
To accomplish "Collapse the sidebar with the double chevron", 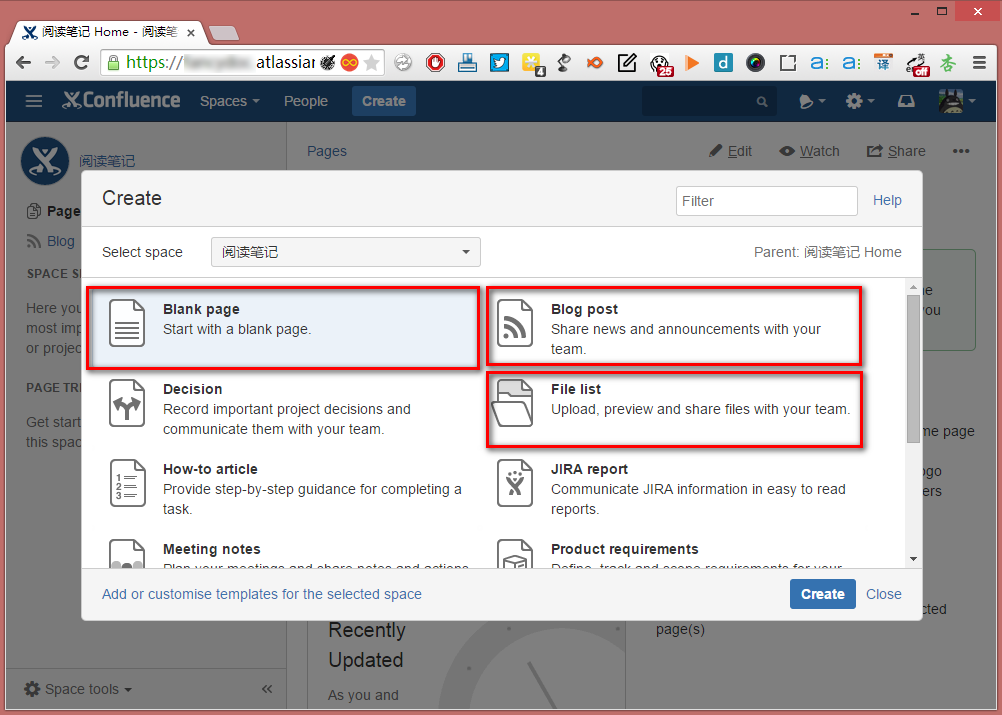I will pyautogui.click(x=267, y=689).
